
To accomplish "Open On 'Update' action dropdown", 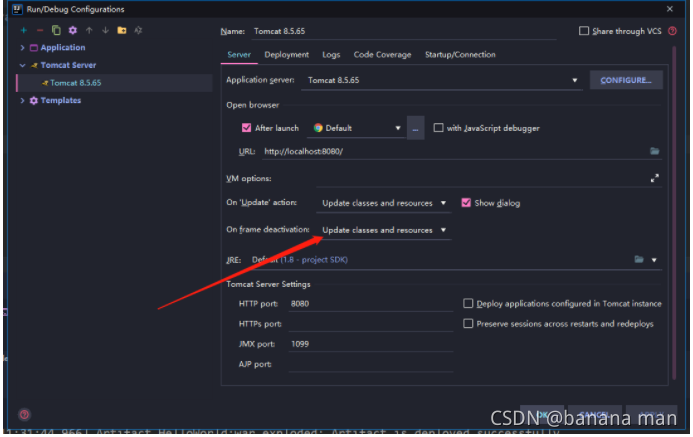I will [x=384, y=203].
